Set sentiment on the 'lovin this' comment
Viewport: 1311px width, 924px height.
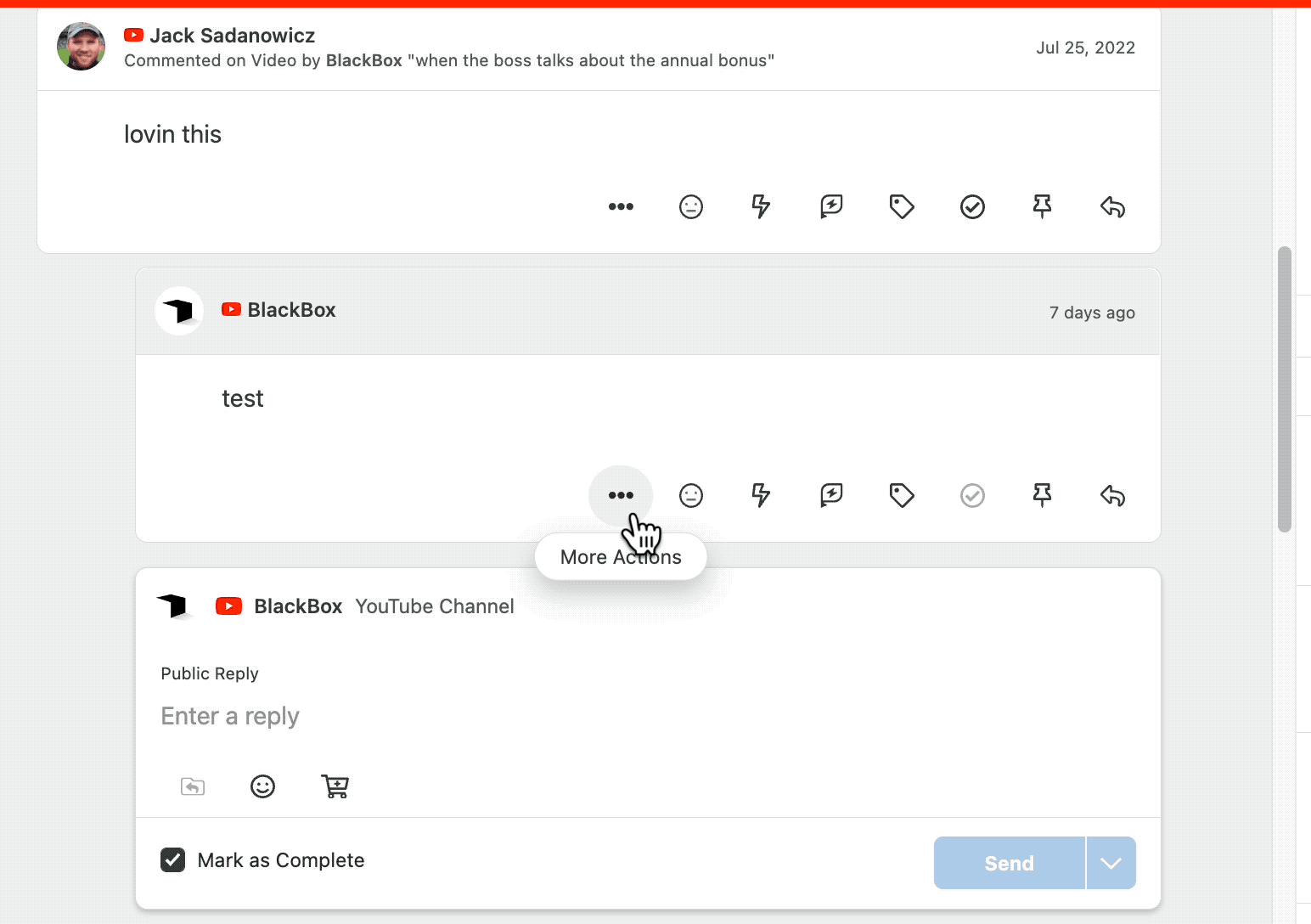[x=691, y=206]
